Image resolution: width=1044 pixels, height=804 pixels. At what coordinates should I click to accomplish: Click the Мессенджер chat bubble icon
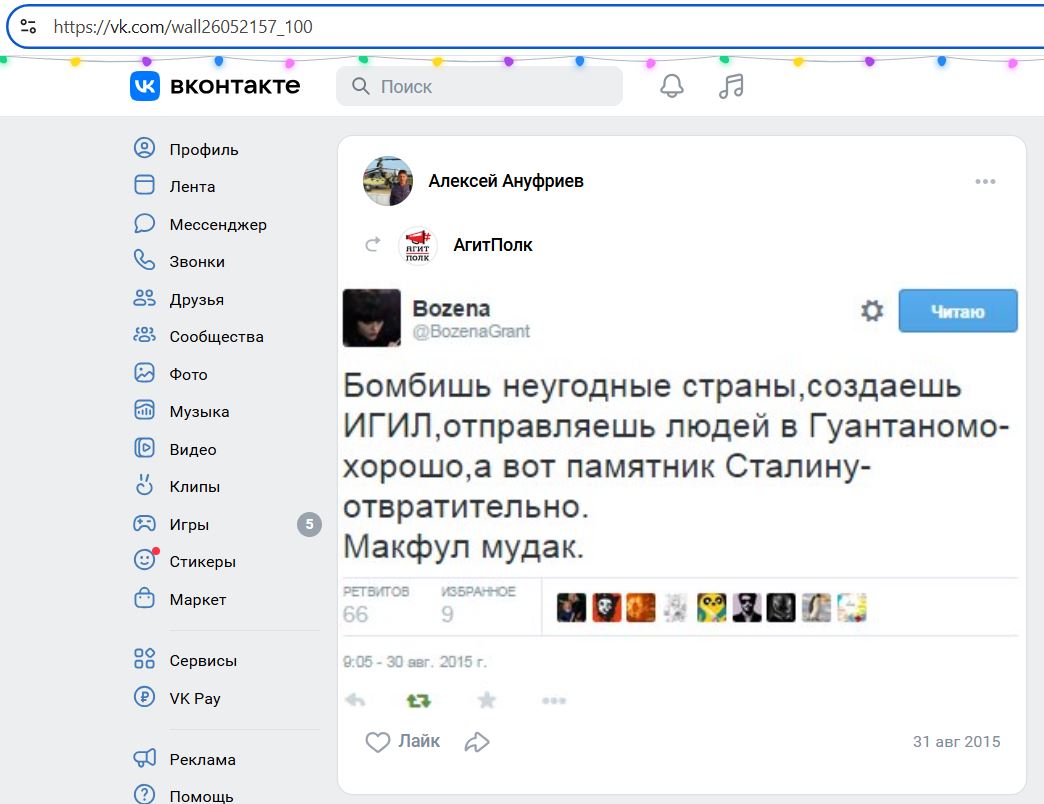click(x=144, y=223)
